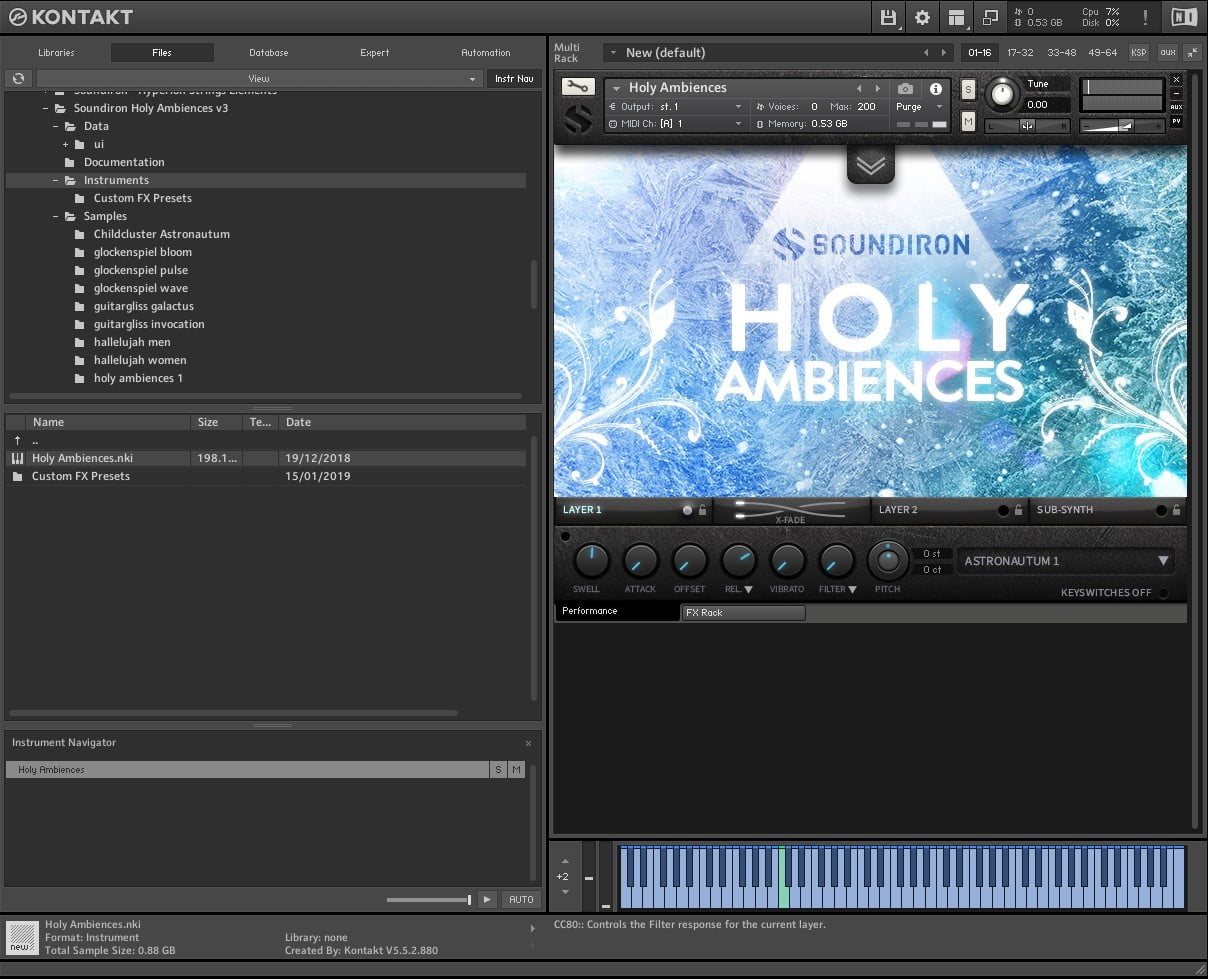Click the instrument volume slider
Screen dimensions: 1208x979
(1122, 126)
